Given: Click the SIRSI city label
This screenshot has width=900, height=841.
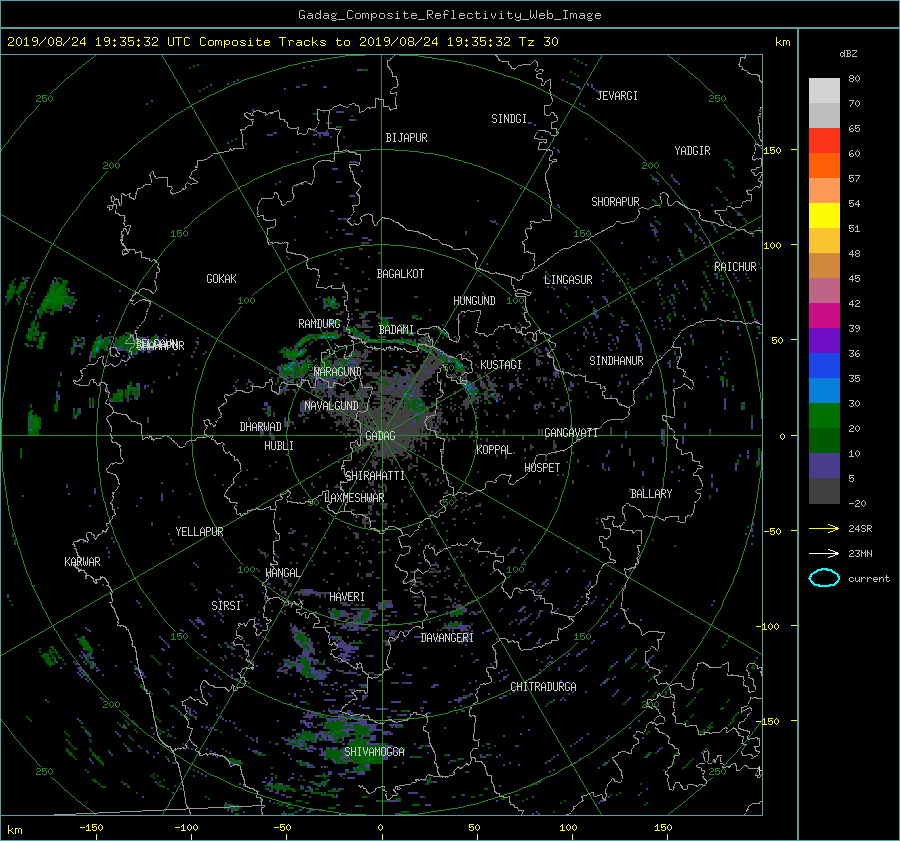Looking at the screenshot, I should point(226,606).
